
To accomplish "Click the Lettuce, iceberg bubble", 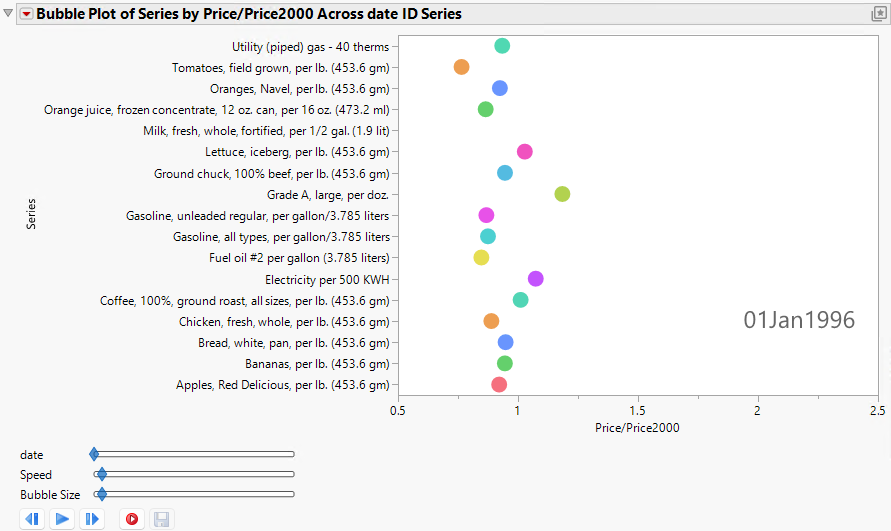I will click(x=524, y=152).
